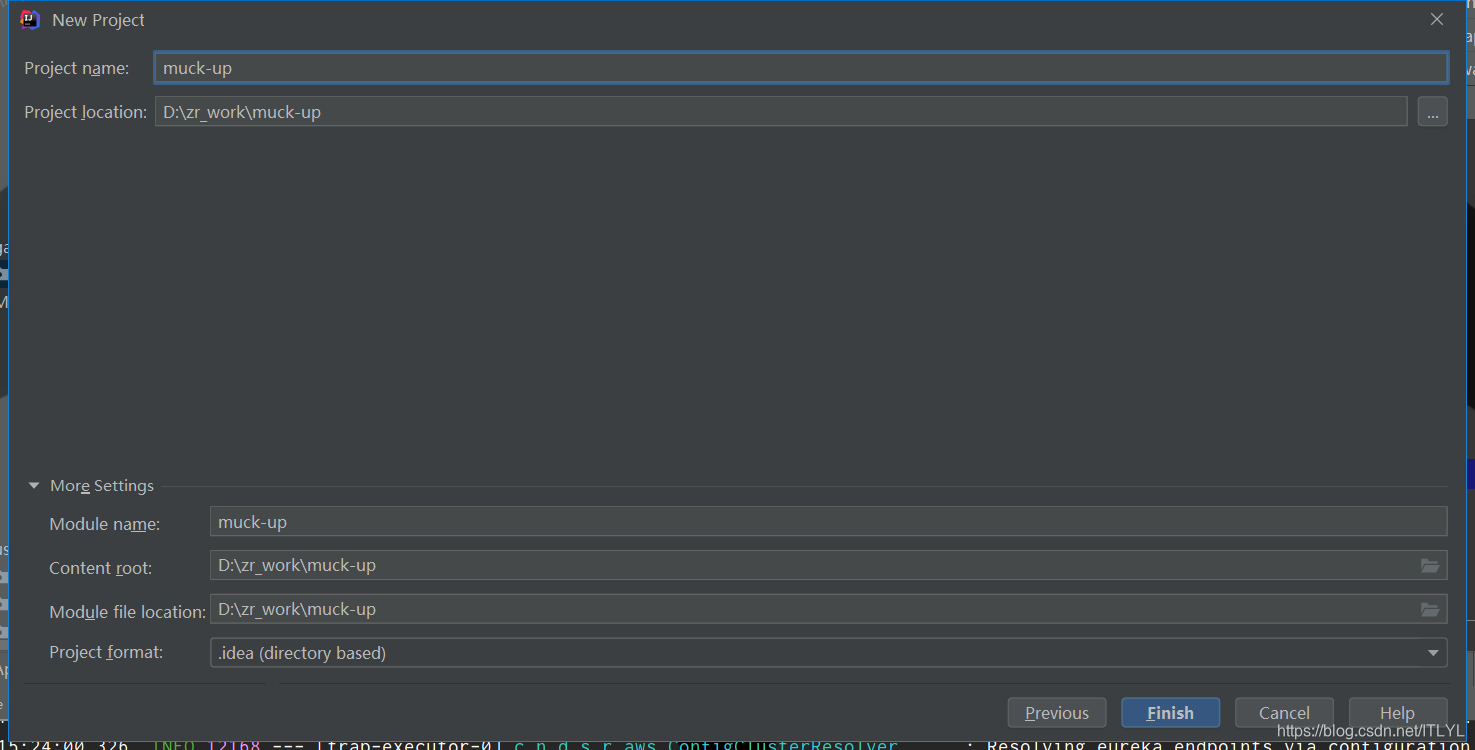Browse folder icon for Content root
This screenshot has height=750, width=1475.
[1430, 566]
